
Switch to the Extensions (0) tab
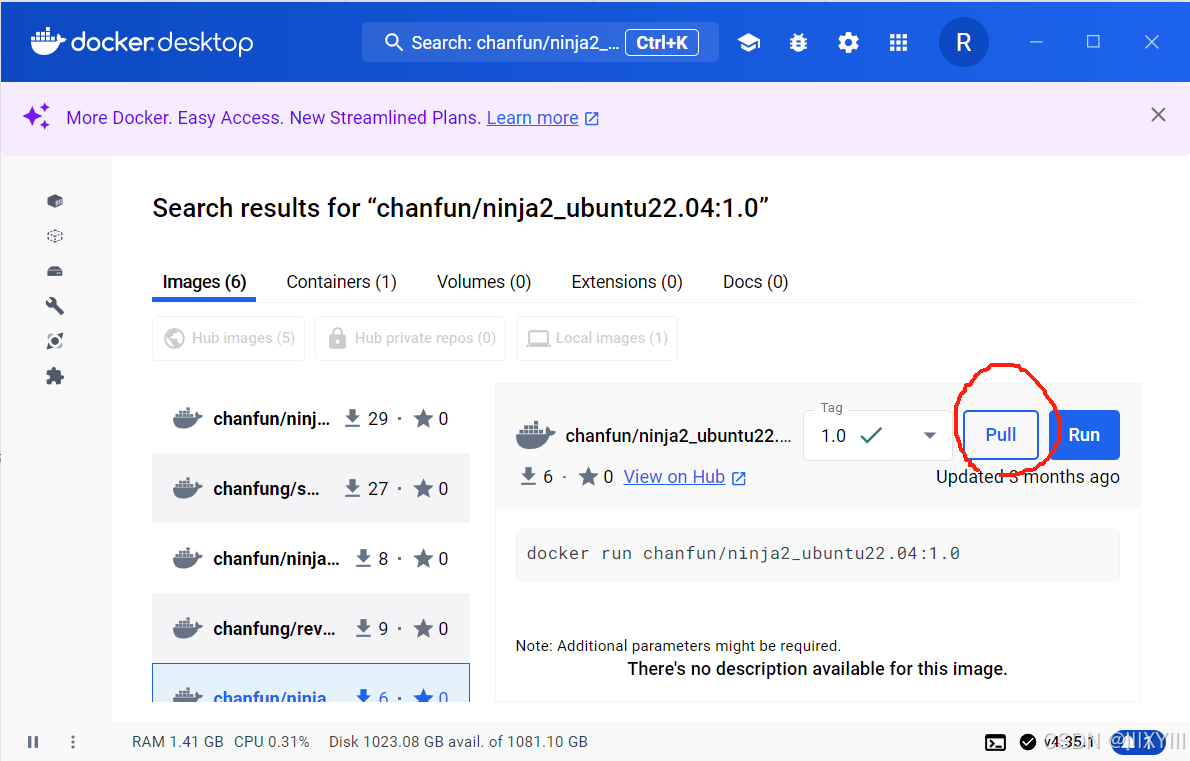pos(626,281)
